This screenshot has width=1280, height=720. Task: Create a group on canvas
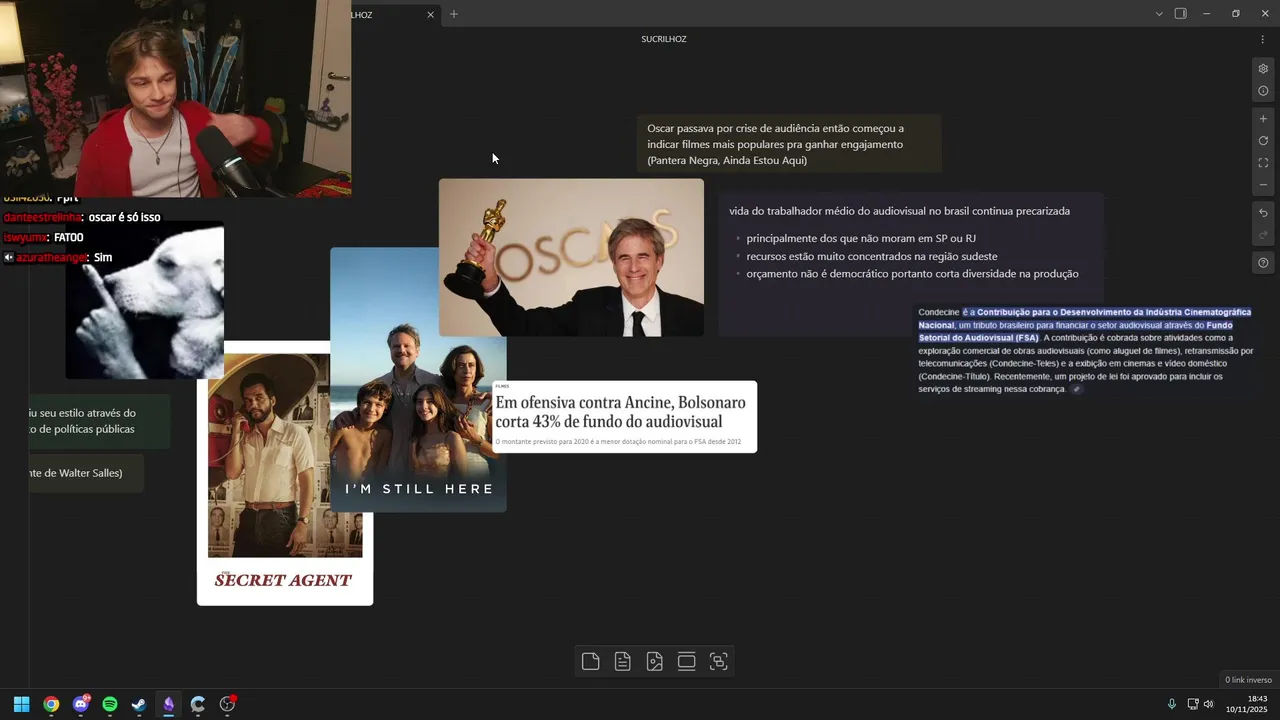(718, 661)
